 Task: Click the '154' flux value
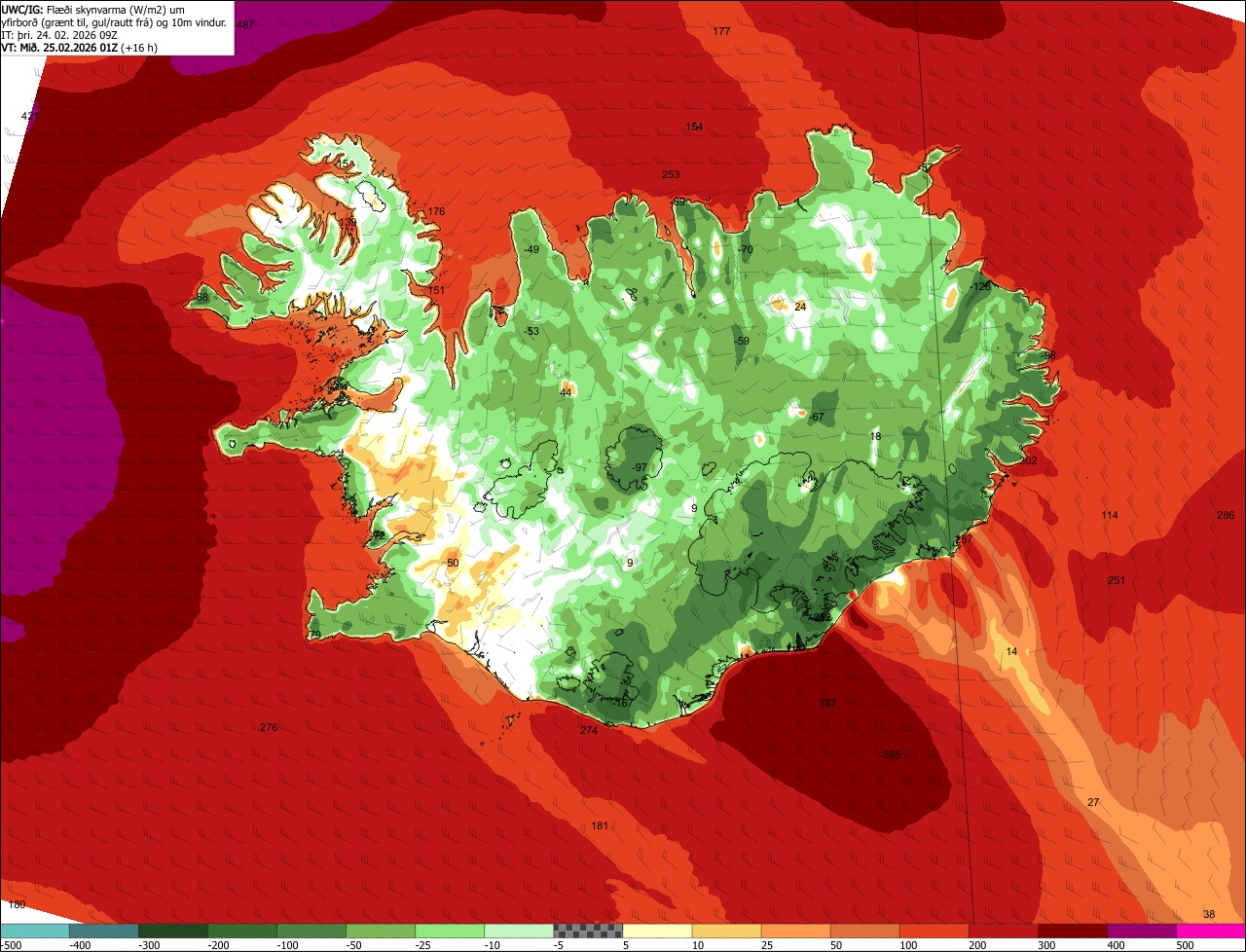pyautogui.click(x=694, y=128)
